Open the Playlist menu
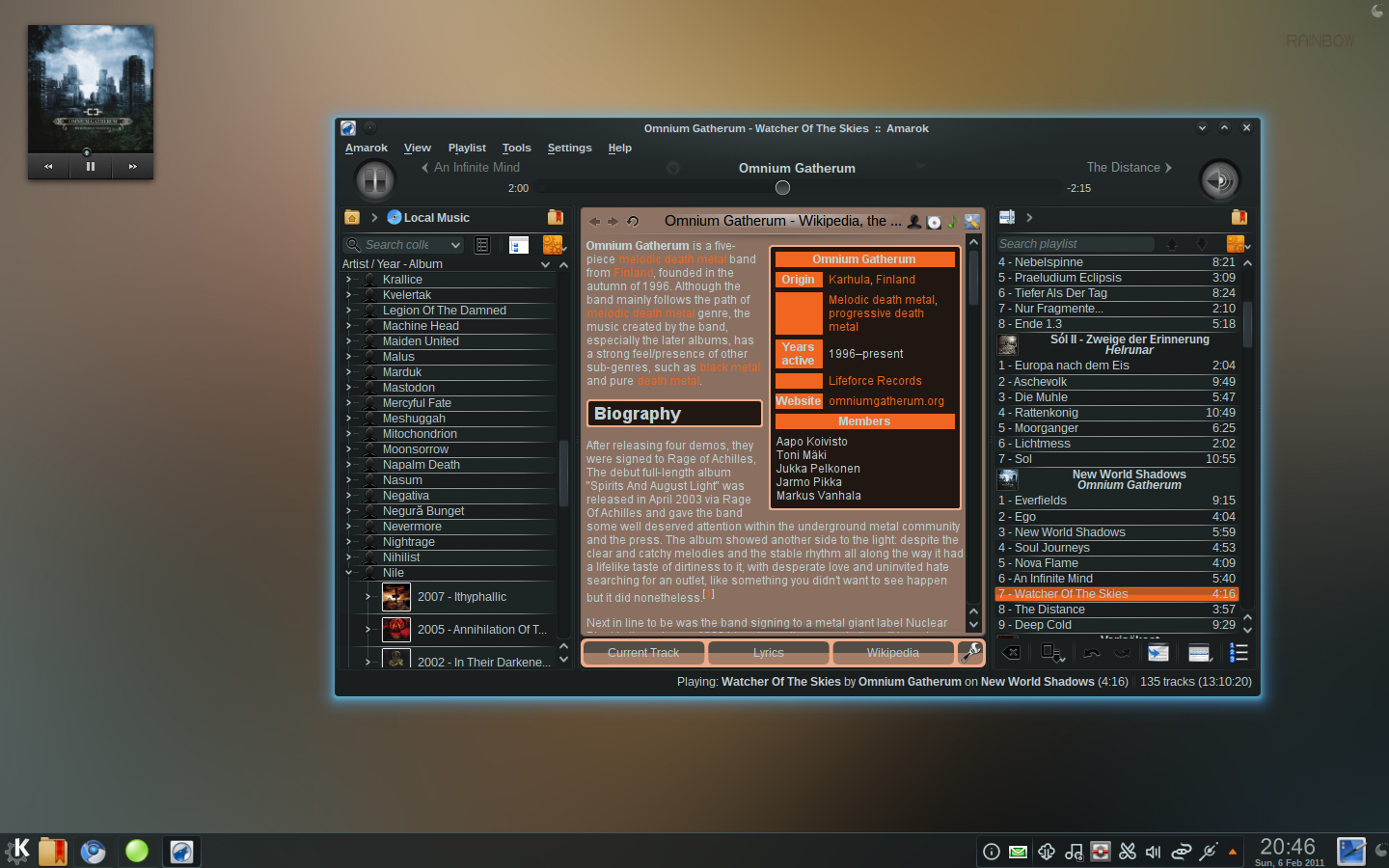Screen dimensions: 1389x868 467,148
